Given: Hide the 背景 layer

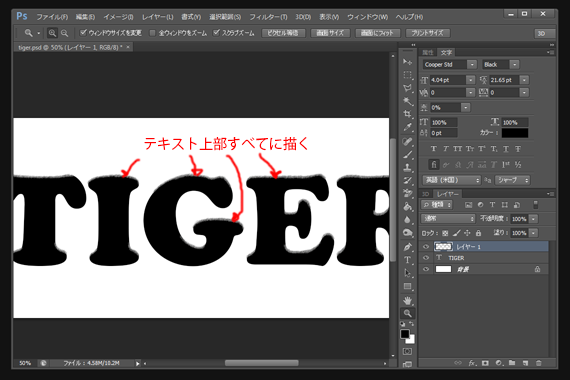Looking at the screenshot, I should tap(426, 269).
